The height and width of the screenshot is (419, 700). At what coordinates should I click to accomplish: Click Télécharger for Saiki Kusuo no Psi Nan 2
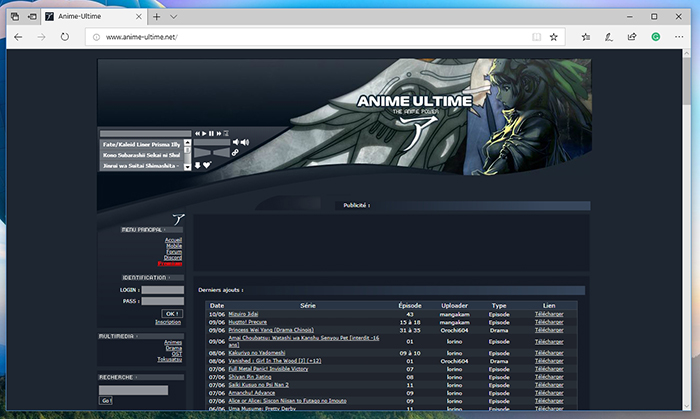point(549,385)
